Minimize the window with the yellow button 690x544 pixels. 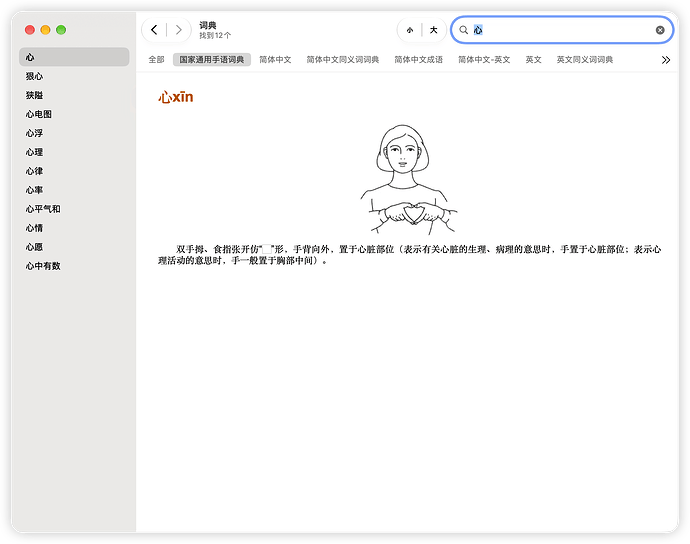pyautogui.click(x=45, y=30)
